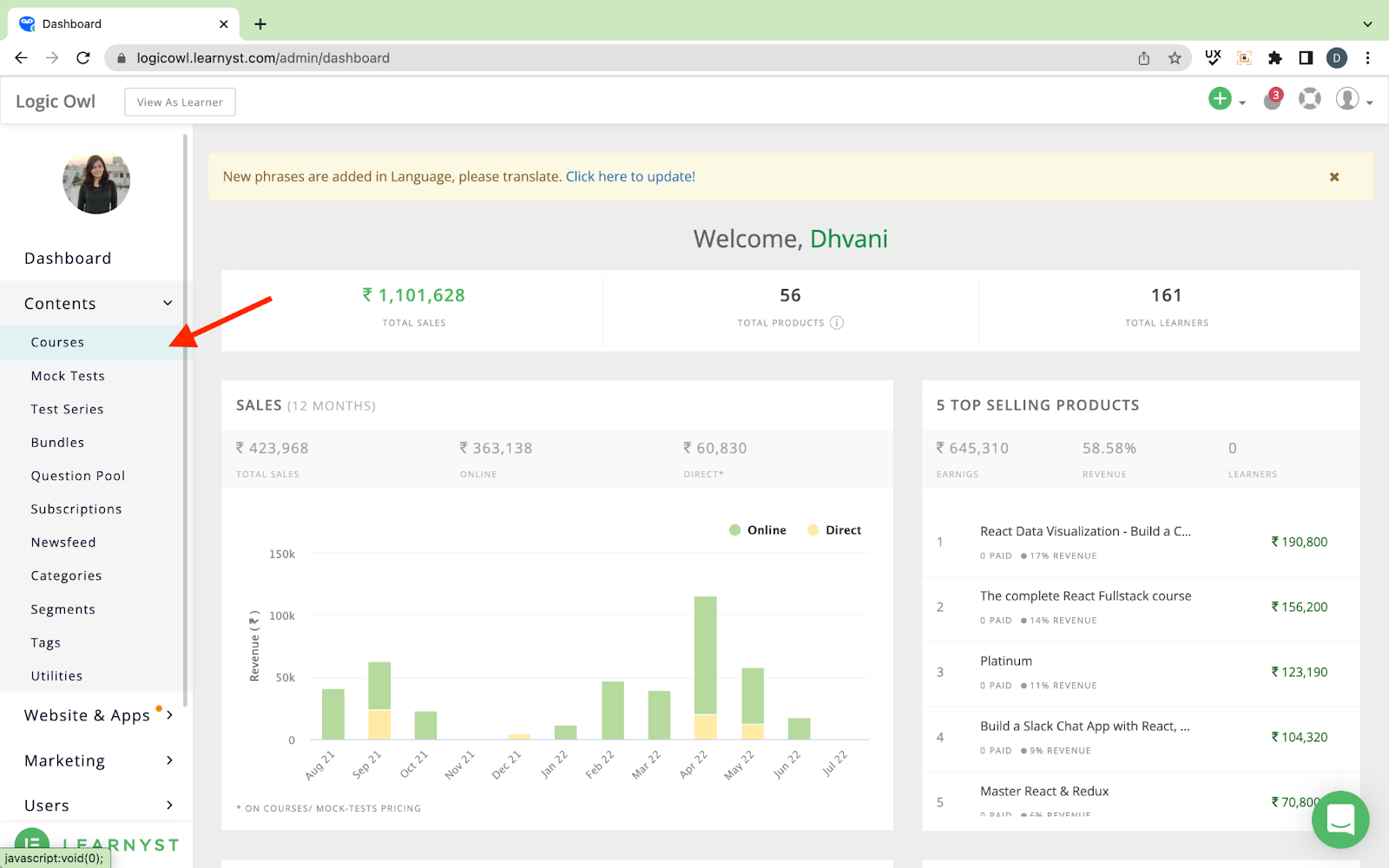1389x868 pixels.
Task: Click the browser back arrow
Action: [22, 58]
